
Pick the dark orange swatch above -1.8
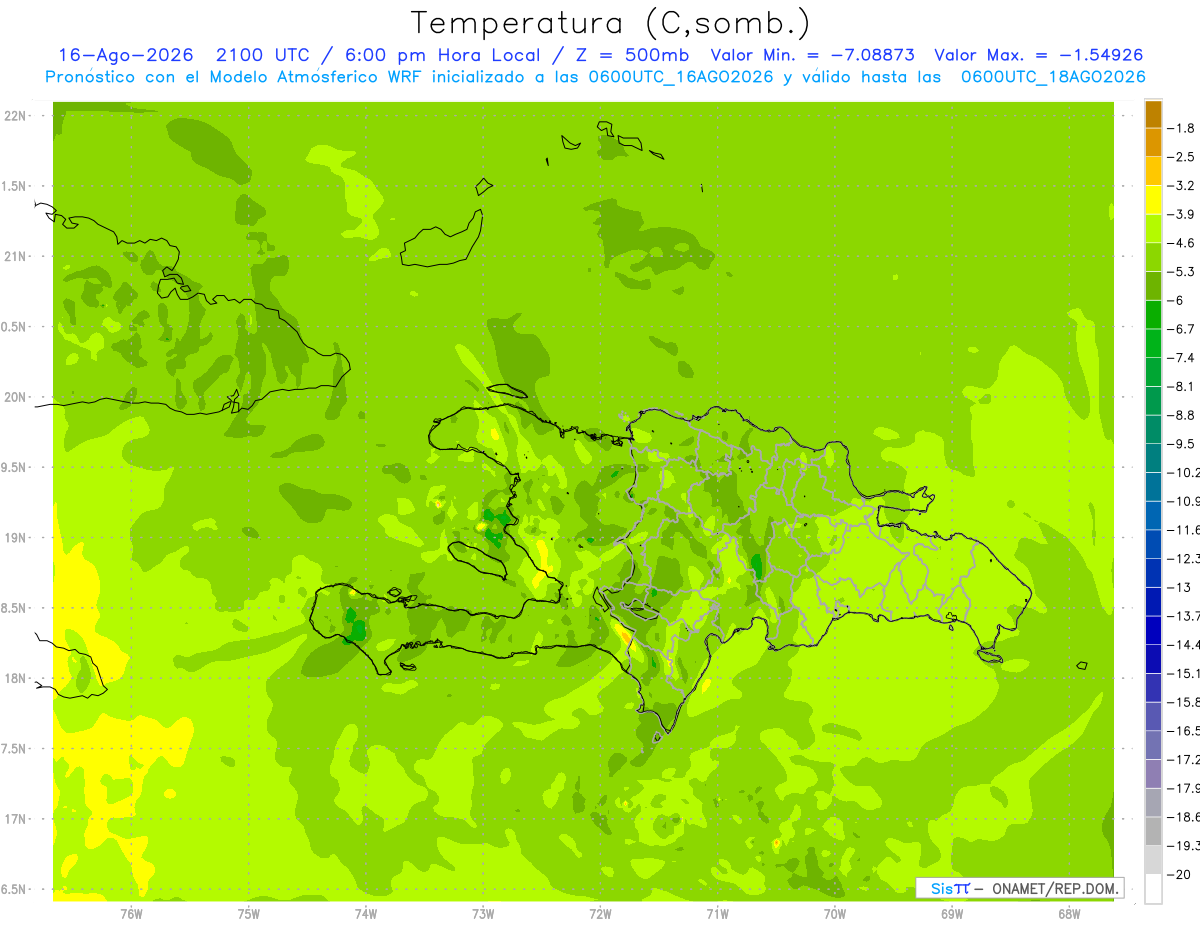click(x=1153, y=114)
